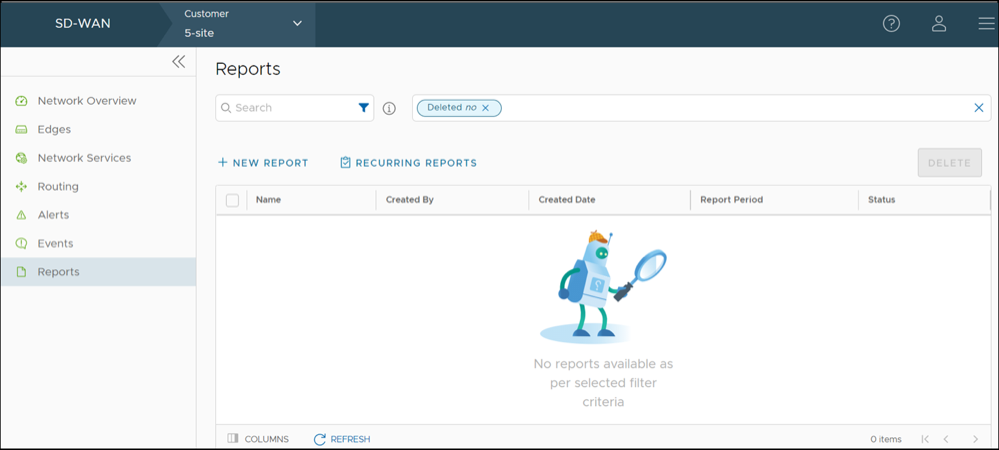The image size is (999, 450).
Task: Refresh the reports list
Action: 342,439
